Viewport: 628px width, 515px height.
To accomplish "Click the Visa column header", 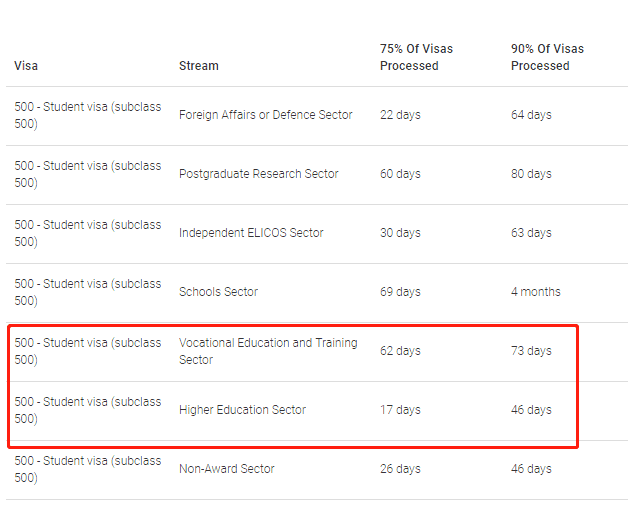I will point(26,66).
